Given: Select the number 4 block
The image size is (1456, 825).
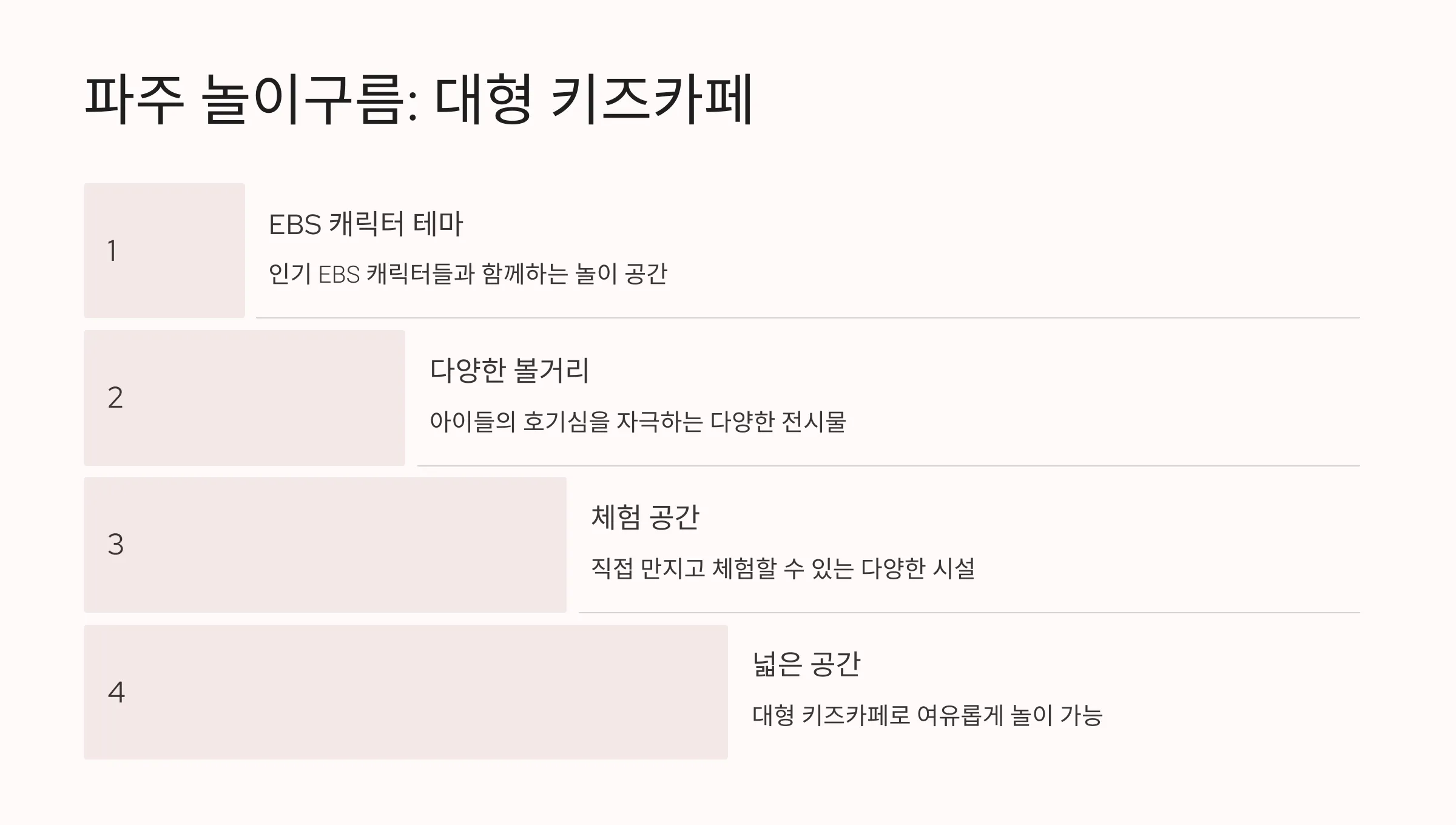Looking at the screenshot, I should [x=406, y=692].
